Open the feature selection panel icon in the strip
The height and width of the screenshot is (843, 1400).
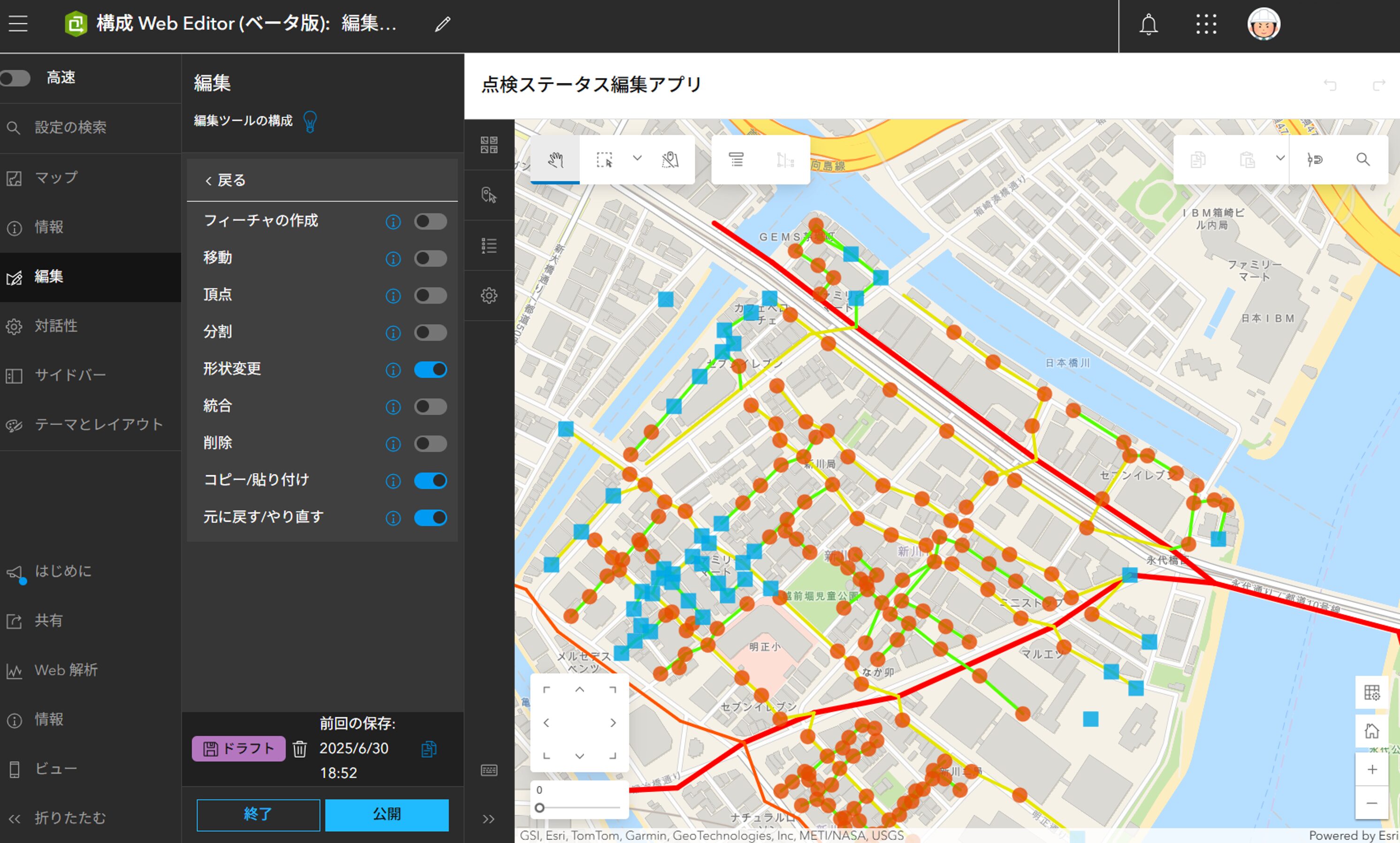pos(489,196)
